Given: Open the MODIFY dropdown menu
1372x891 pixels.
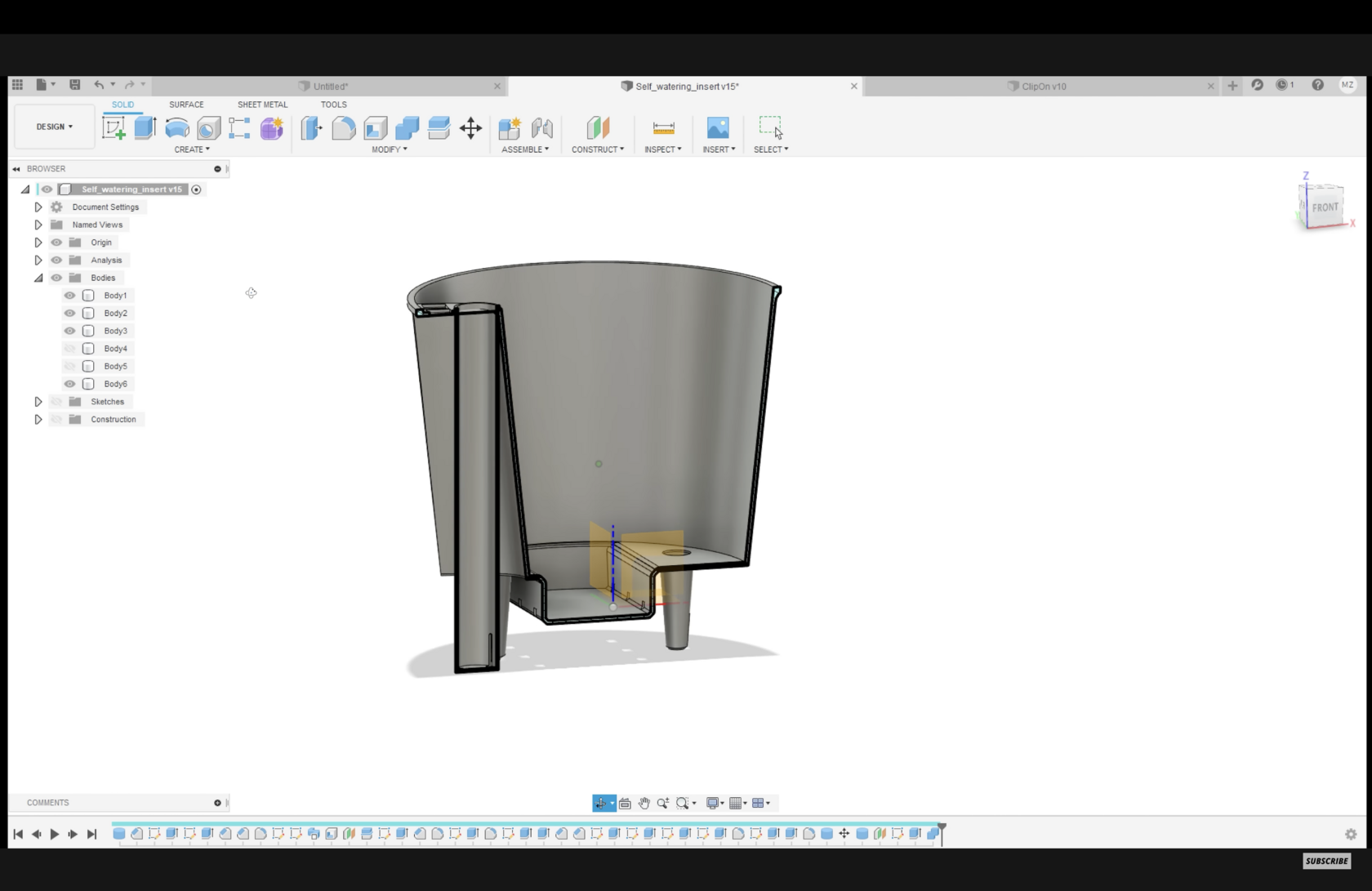Looking at the screenshot, I should (x=389, y=149).
